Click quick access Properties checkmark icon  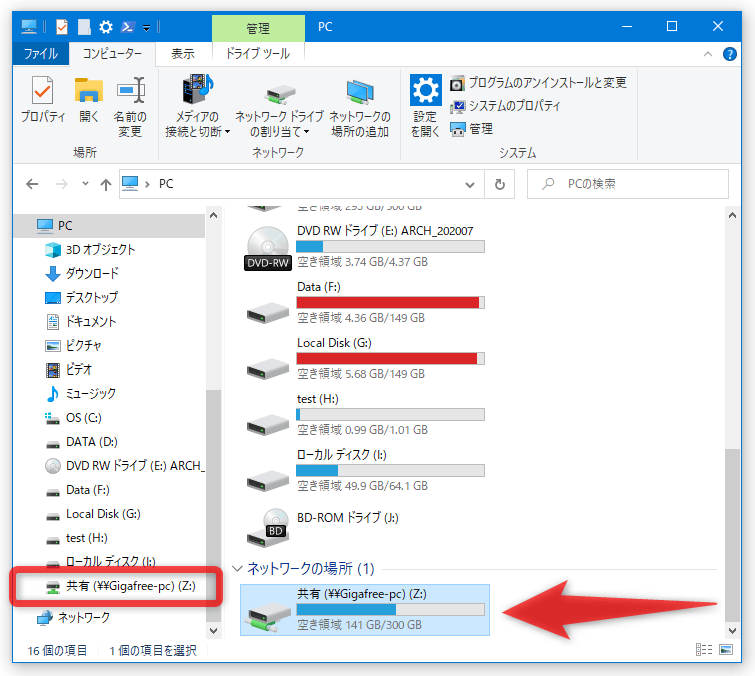pos(62,27)
